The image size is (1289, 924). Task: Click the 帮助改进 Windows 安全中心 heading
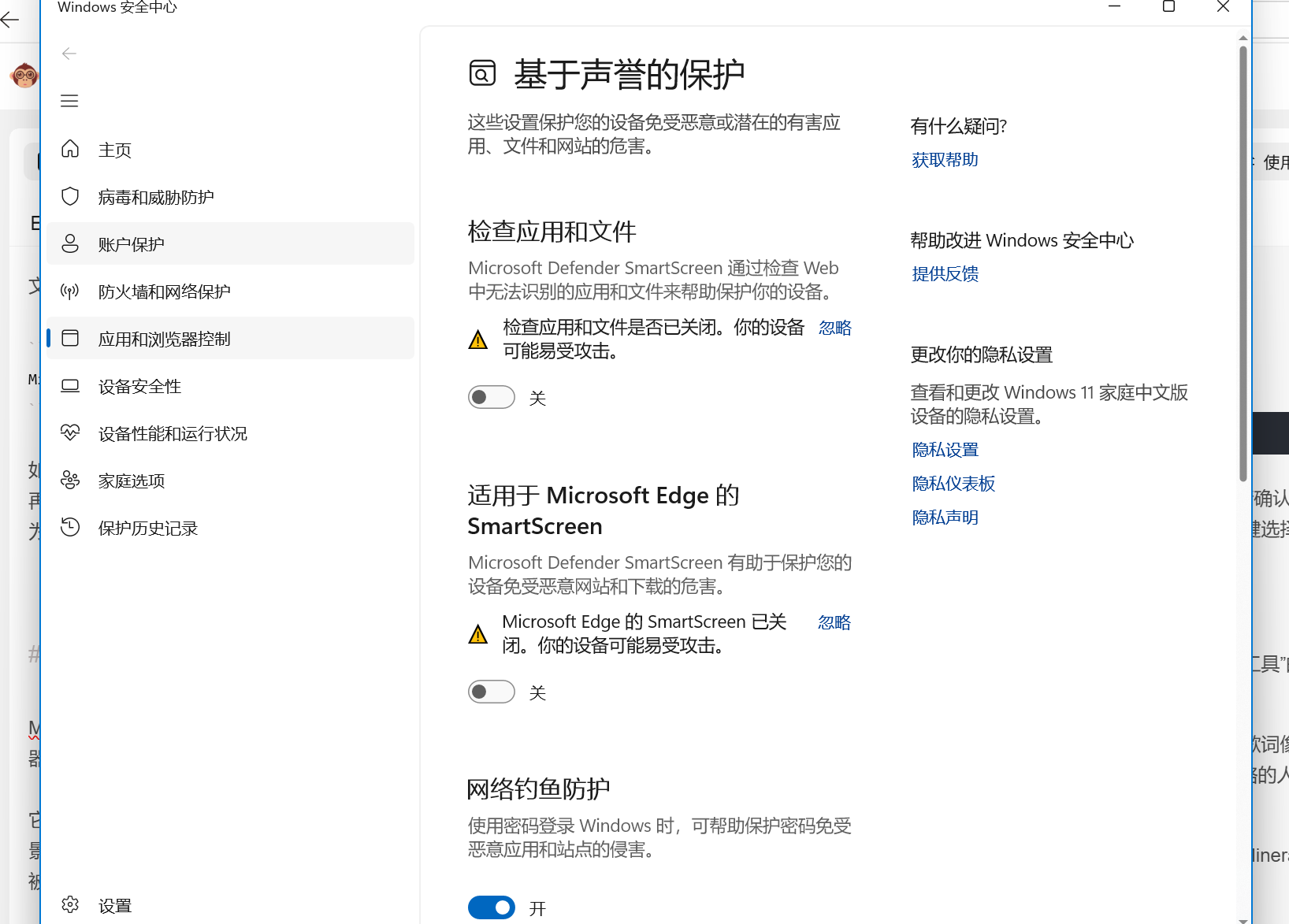click(1022, 240)
